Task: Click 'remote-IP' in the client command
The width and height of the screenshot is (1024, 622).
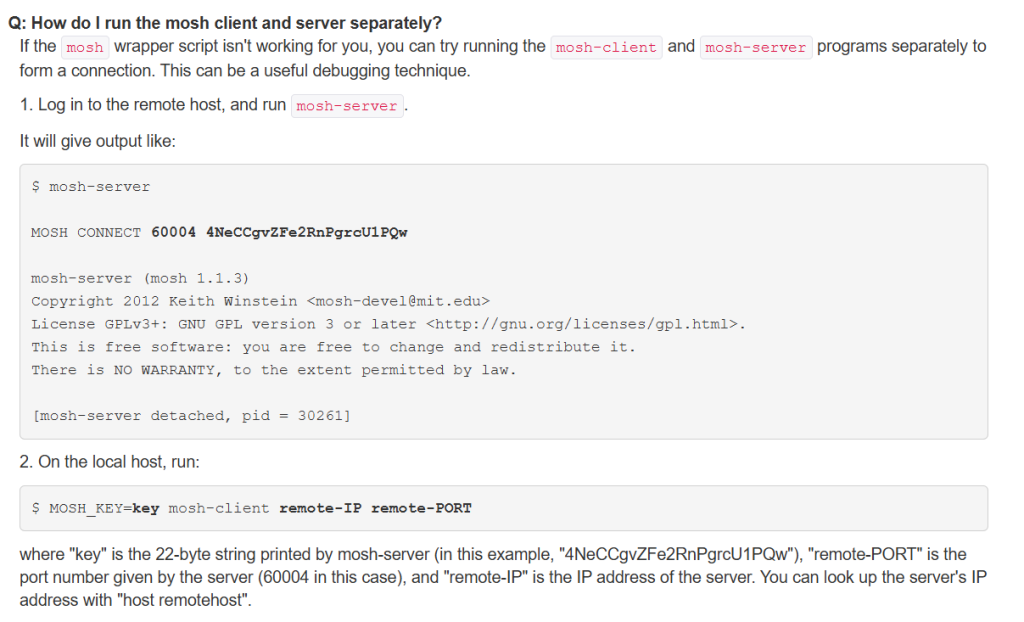Action: [x=320, y=508]
